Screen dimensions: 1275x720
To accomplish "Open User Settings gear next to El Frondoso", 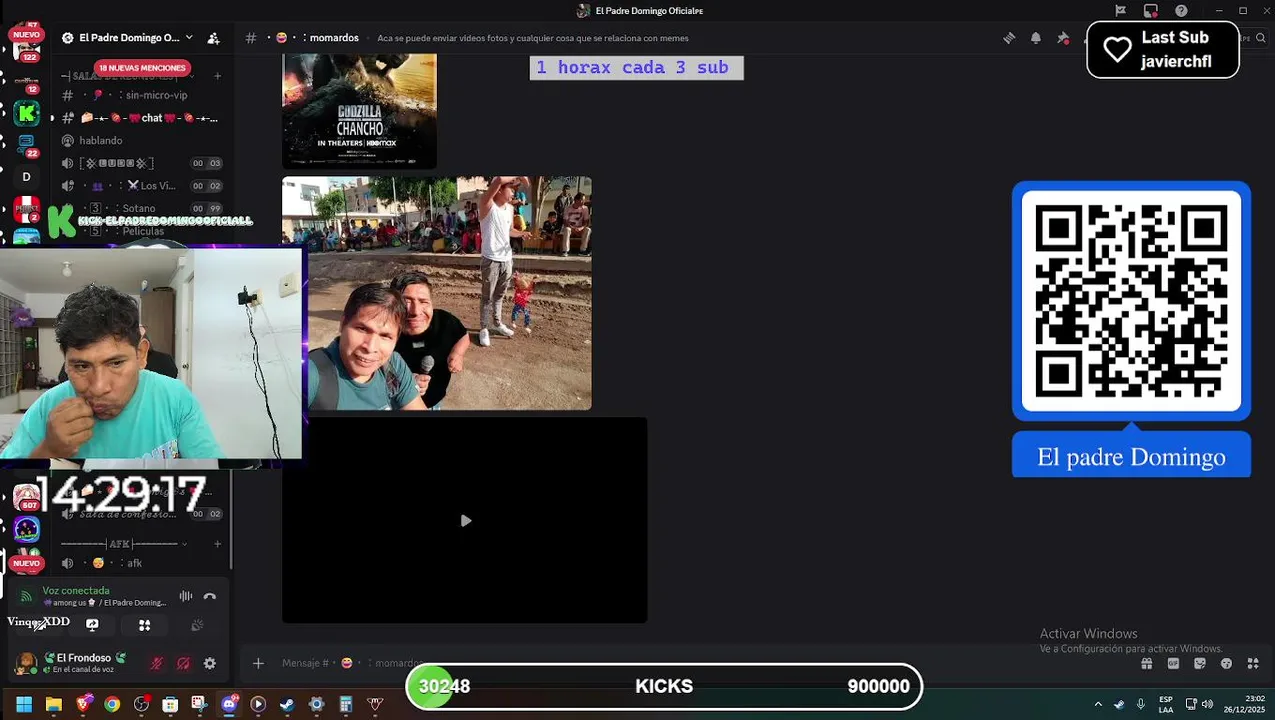I will click(x=210, y=663).
